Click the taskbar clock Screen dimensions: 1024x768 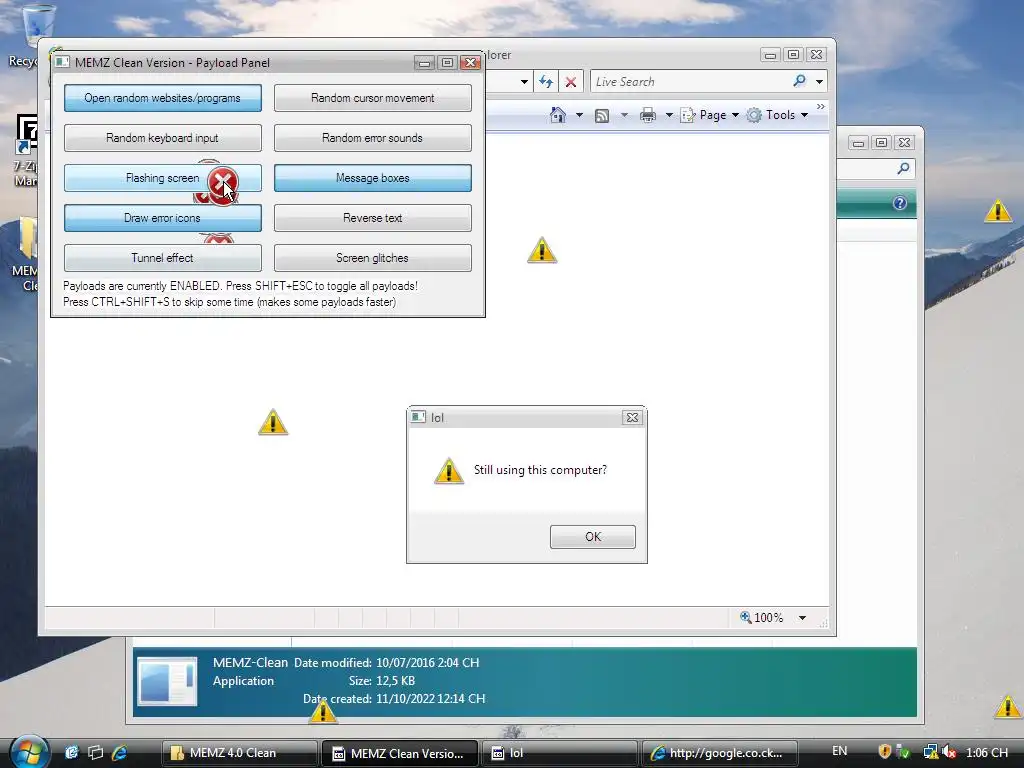pyautogui.click(x=987, y=752)
